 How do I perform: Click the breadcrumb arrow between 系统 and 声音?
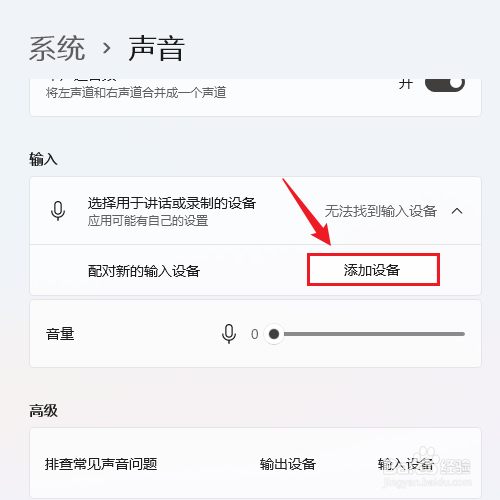[106, 49]
